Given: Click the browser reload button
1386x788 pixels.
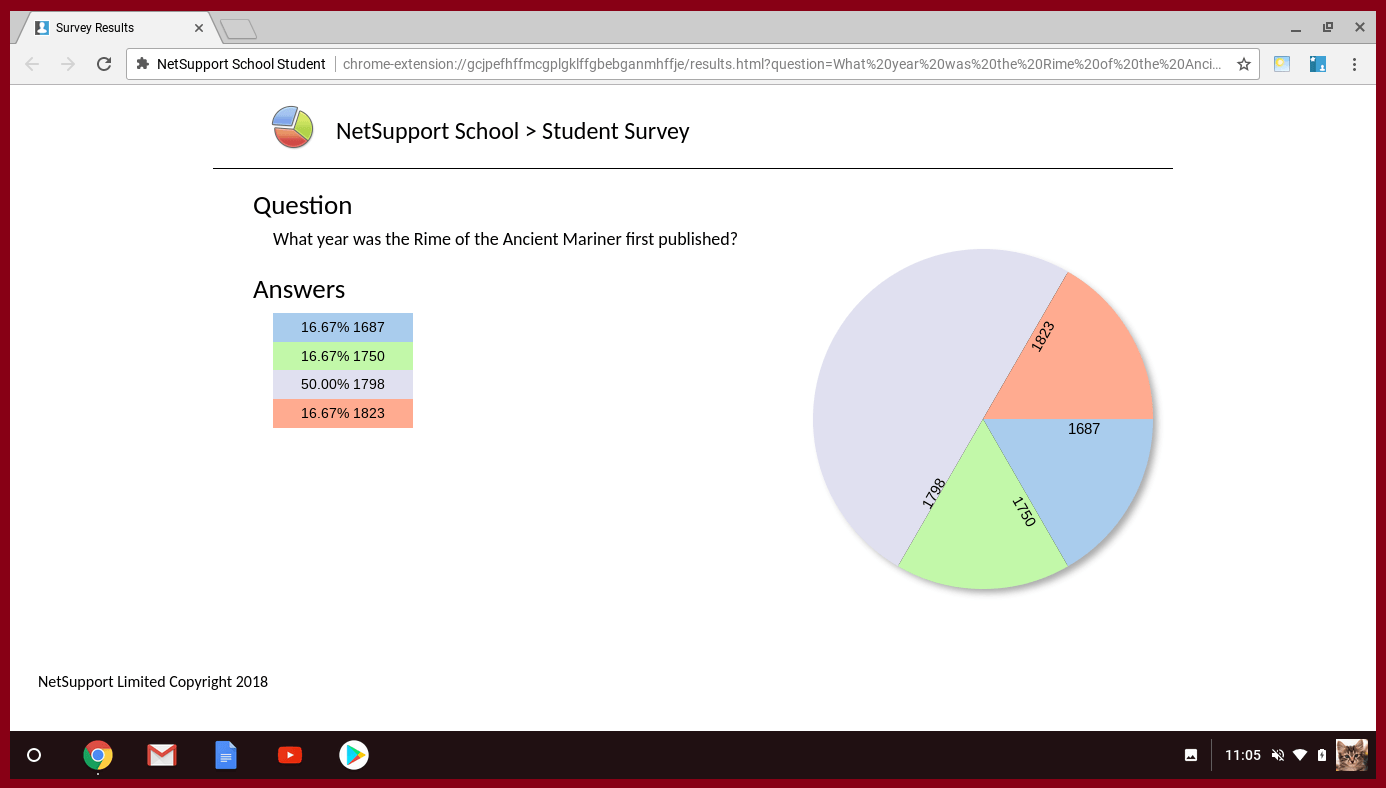Looking at the screenshot, I should click(x=103, y=64).
